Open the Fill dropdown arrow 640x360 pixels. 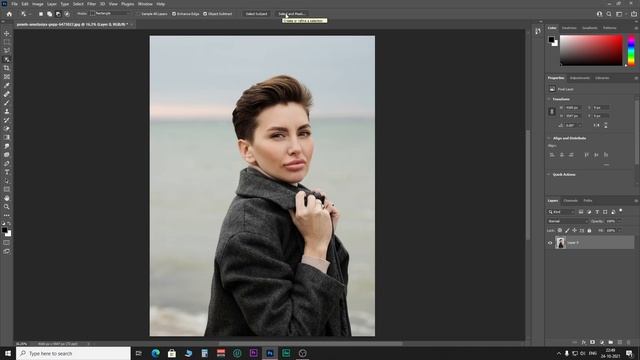point(619,231)
